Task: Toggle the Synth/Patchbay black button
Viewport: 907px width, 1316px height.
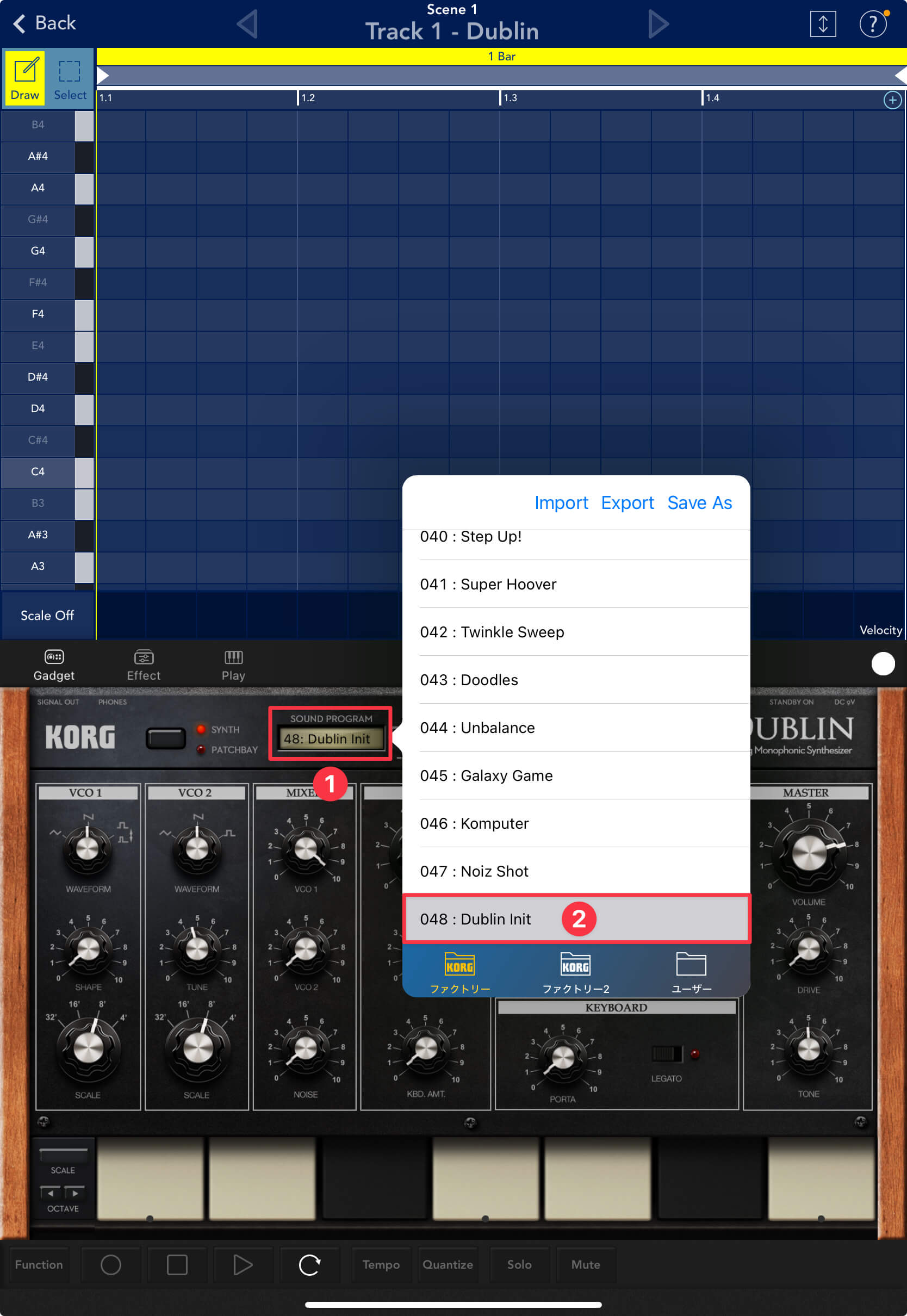Action: pos(165,738)
